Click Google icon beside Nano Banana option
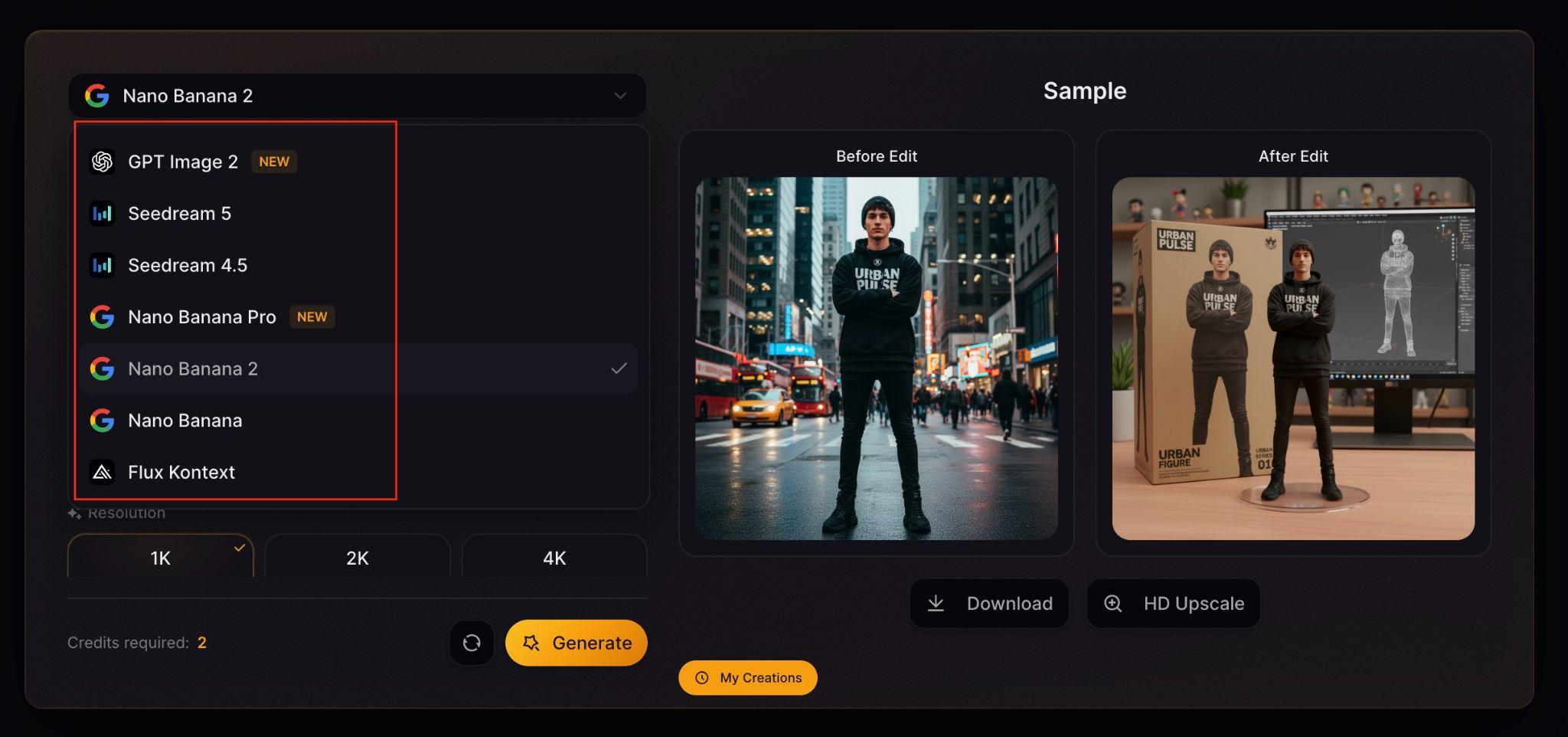Image resolution: width=1568 pixels, height=737 pixels. [102, 421]
